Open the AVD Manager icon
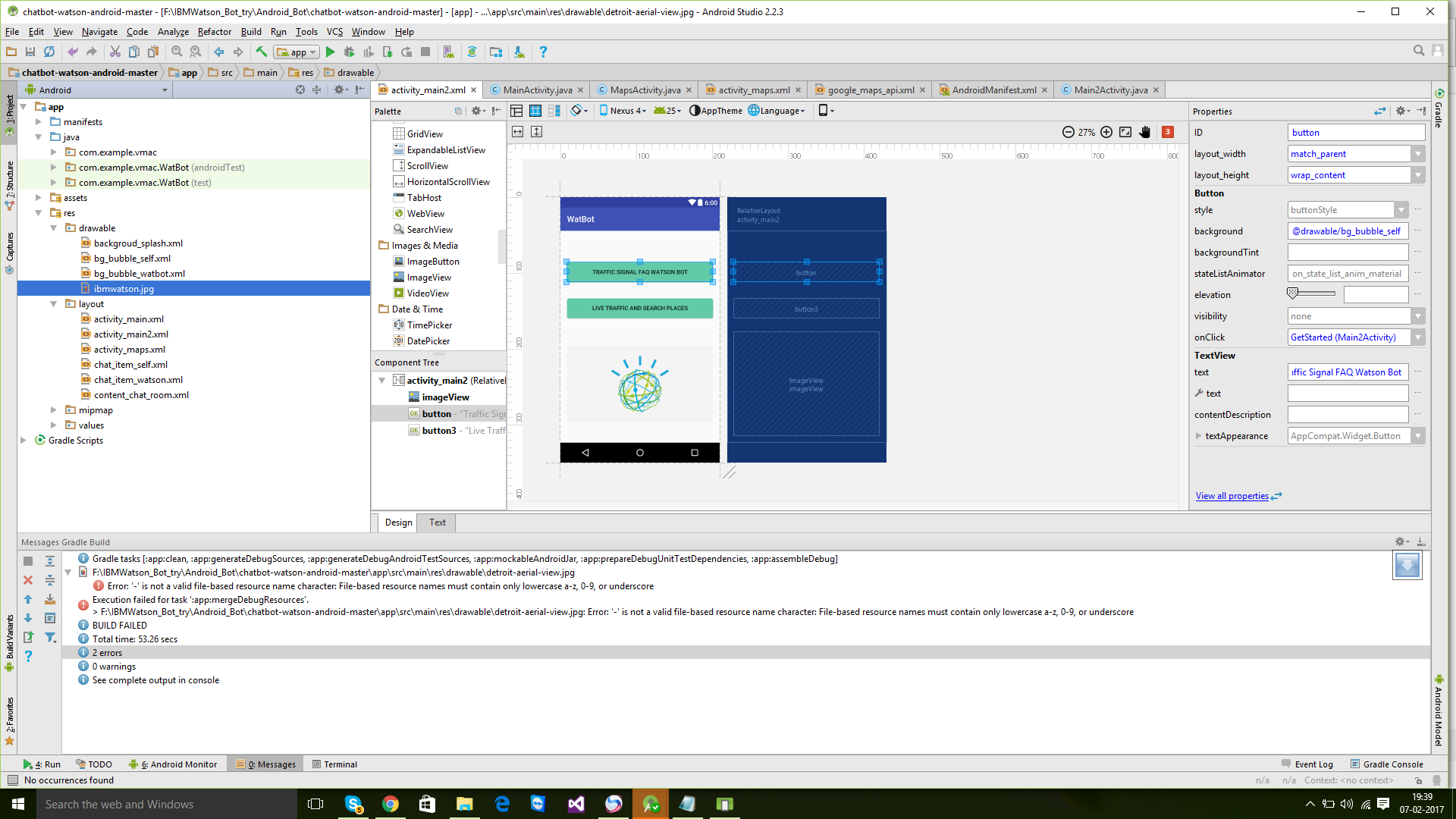Image resolution: width=1456 pixels, height=819 pixels. pos(448,52)
